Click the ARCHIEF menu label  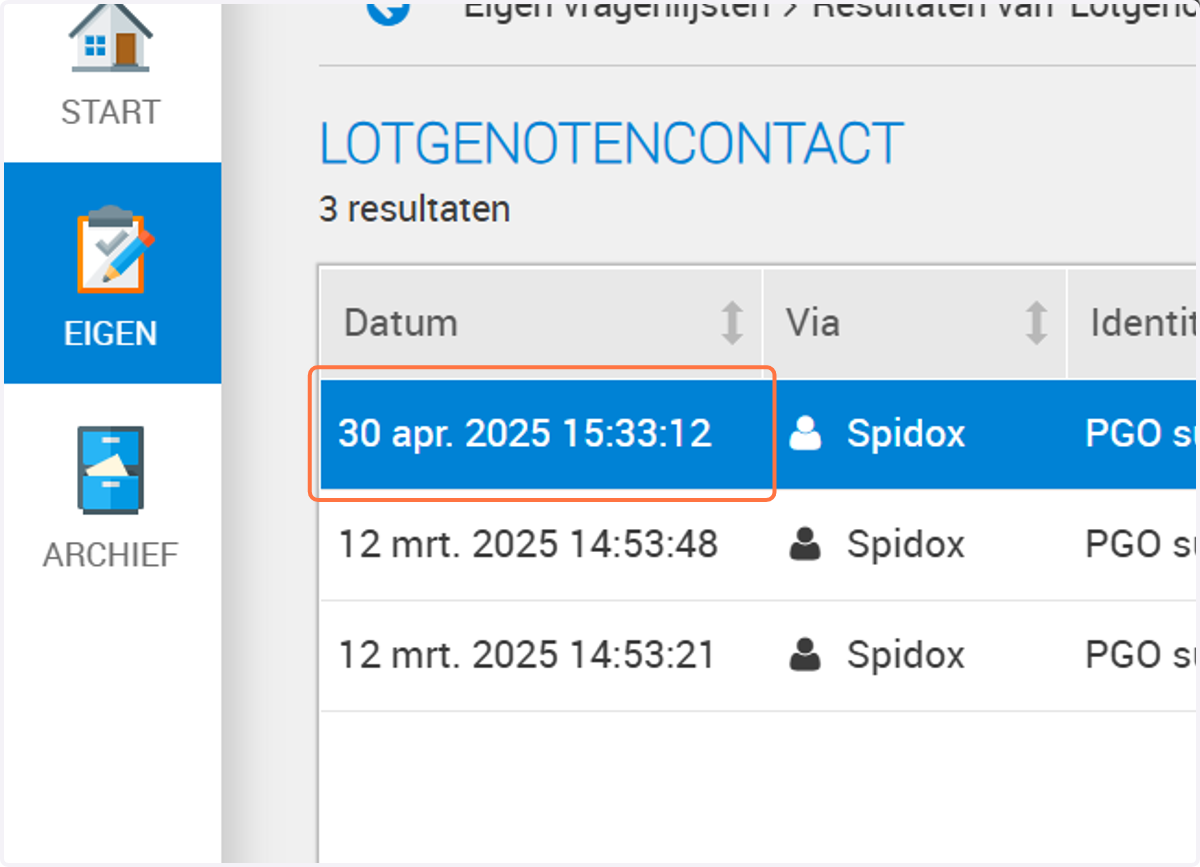pyautogui.click(x=110, y=554)
